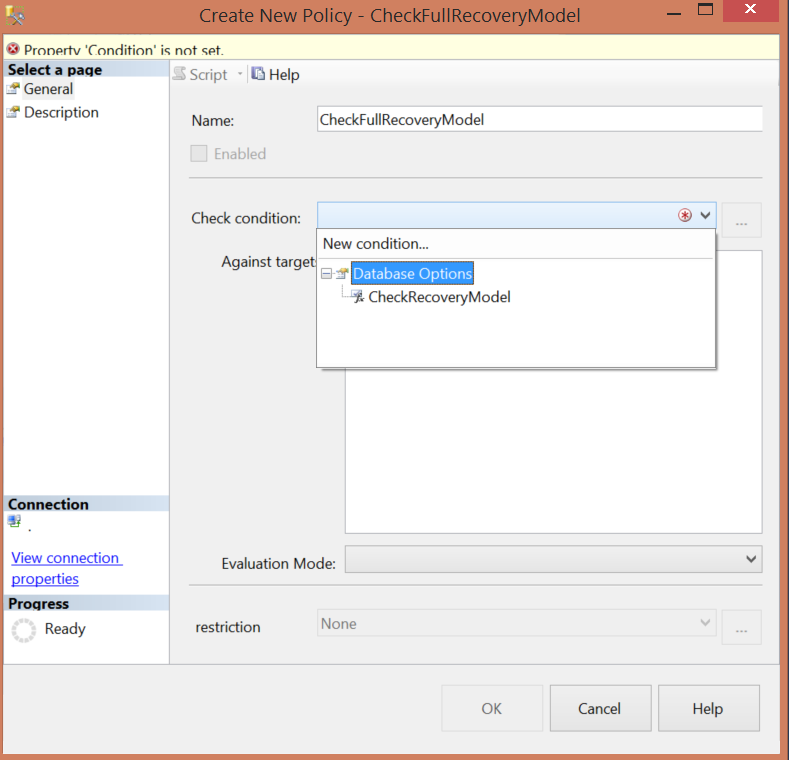The height and width of the screenshot is (760, 789).
Task: Click the Progress section header
Action: coord(86,603)
